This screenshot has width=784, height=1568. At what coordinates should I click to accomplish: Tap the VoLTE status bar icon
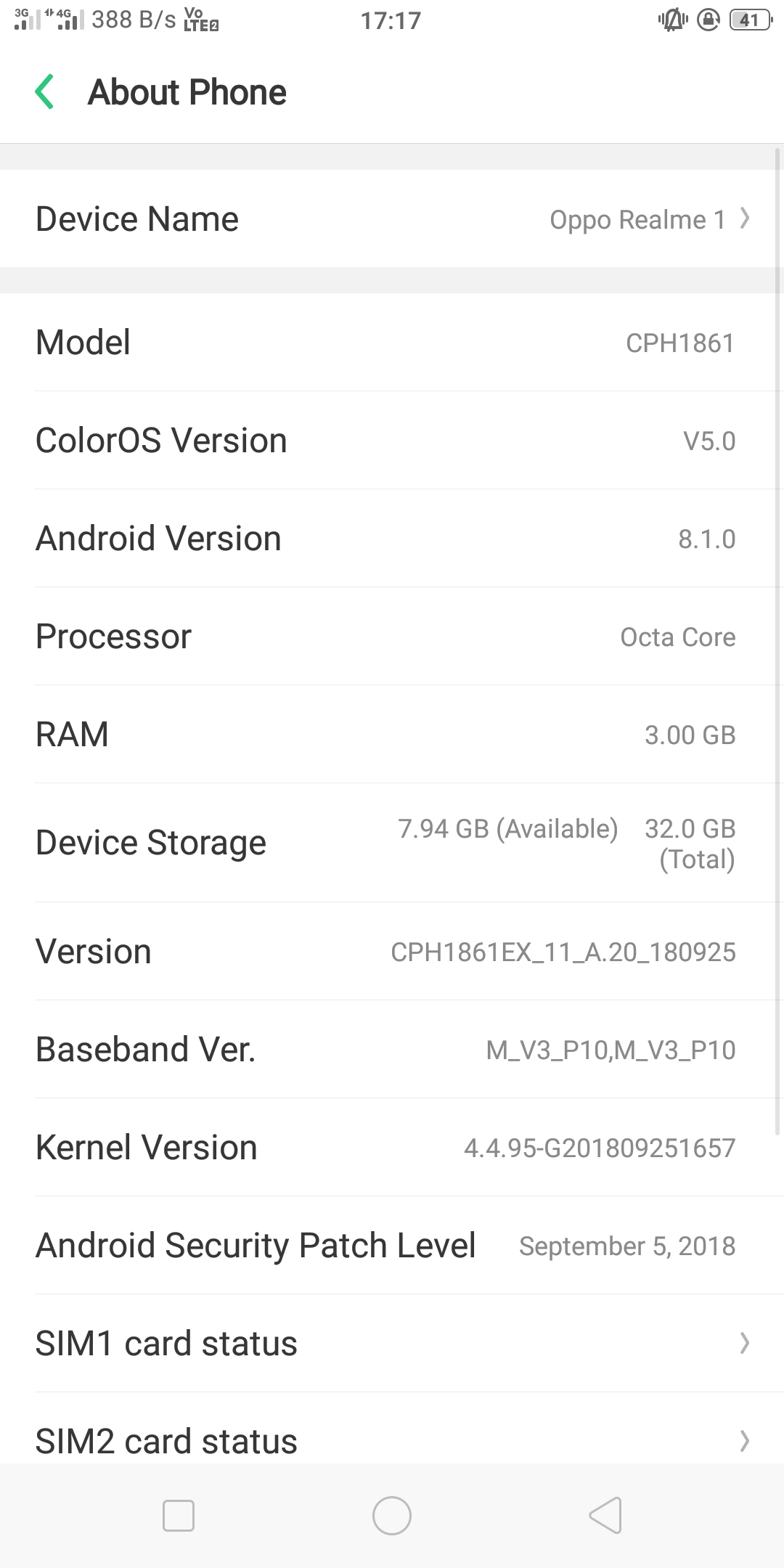click(201, 20)
